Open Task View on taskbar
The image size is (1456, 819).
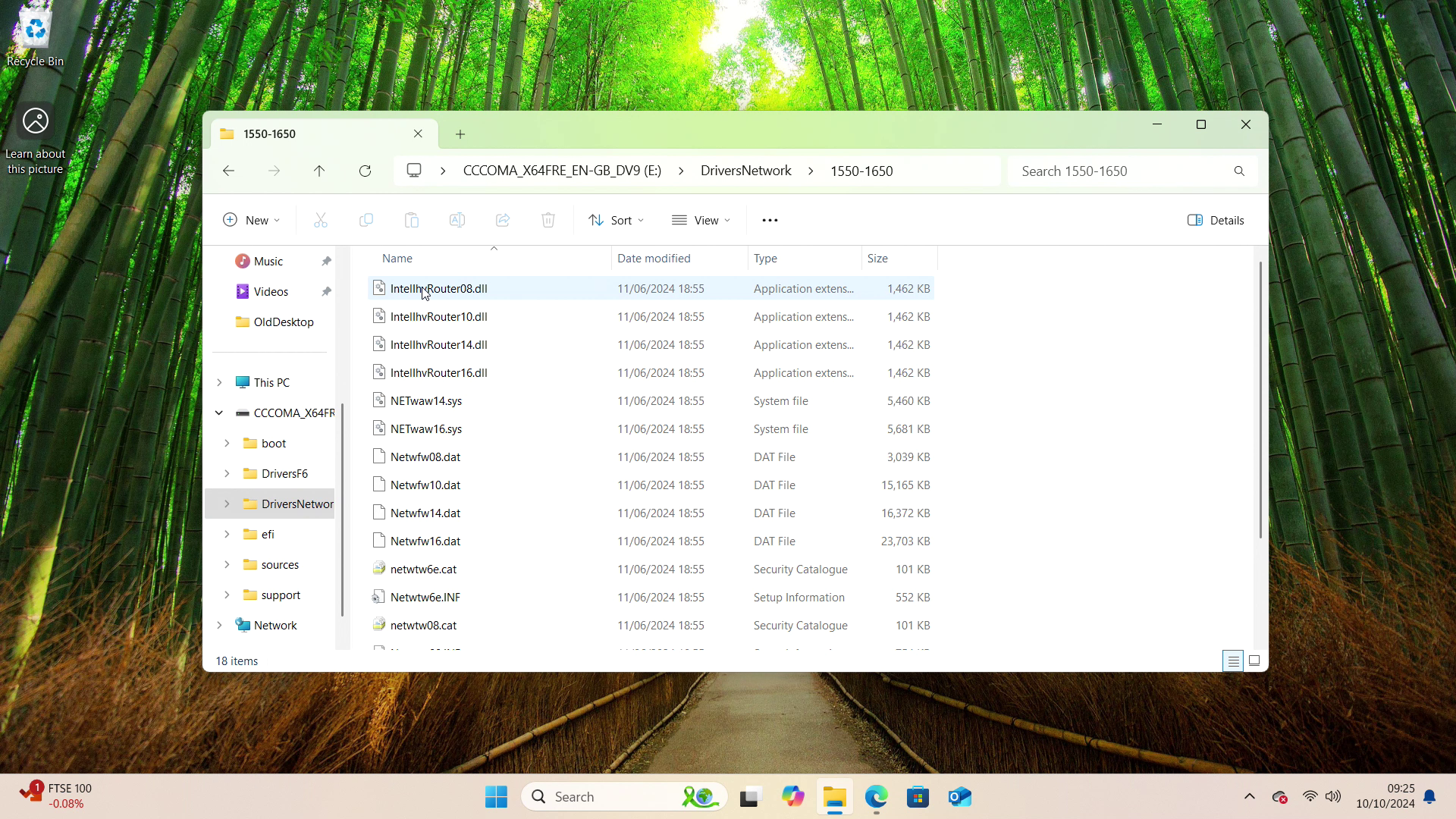tap(750, 796)
